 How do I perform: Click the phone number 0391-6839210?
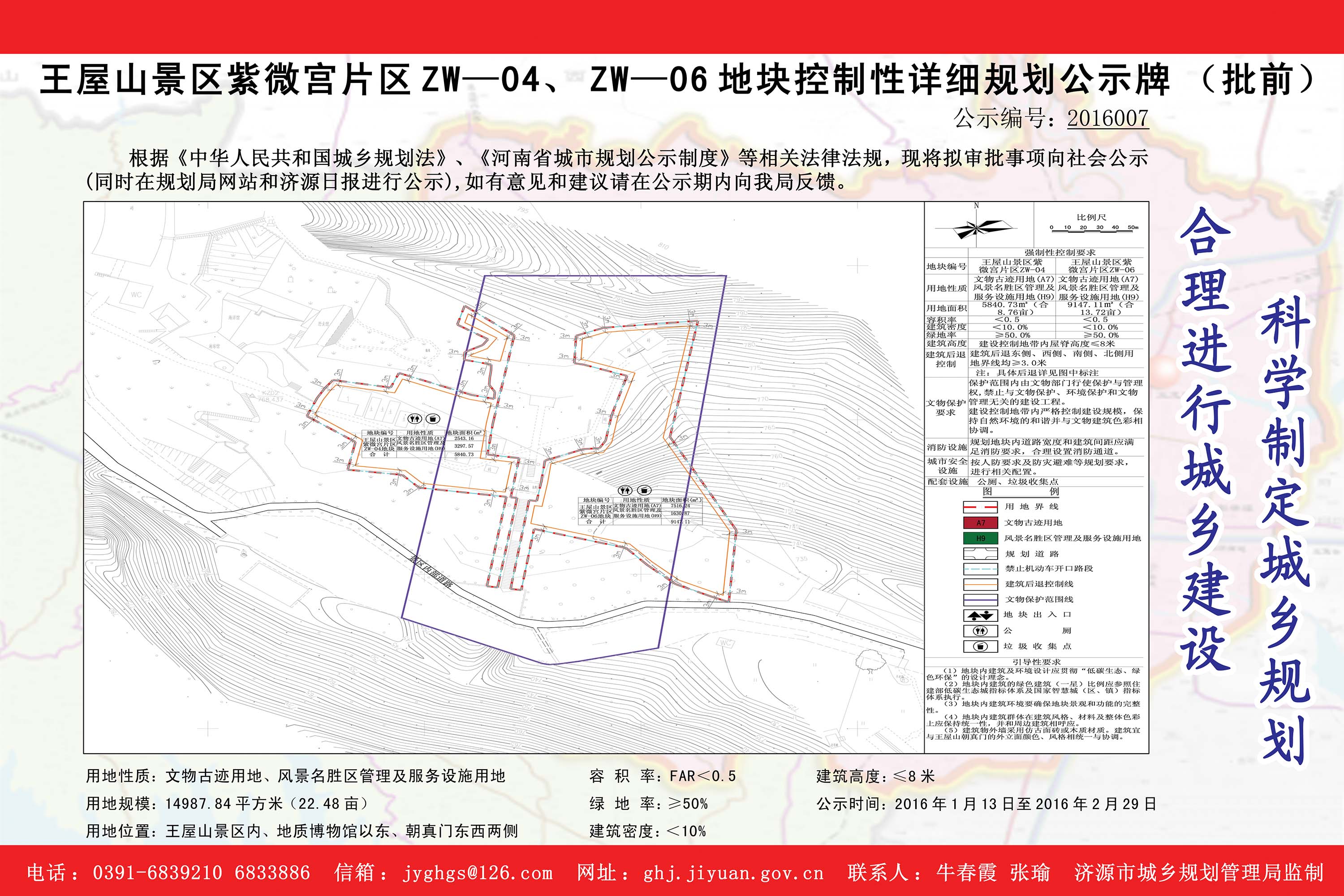pyautogui.click(x=157, y=873)
